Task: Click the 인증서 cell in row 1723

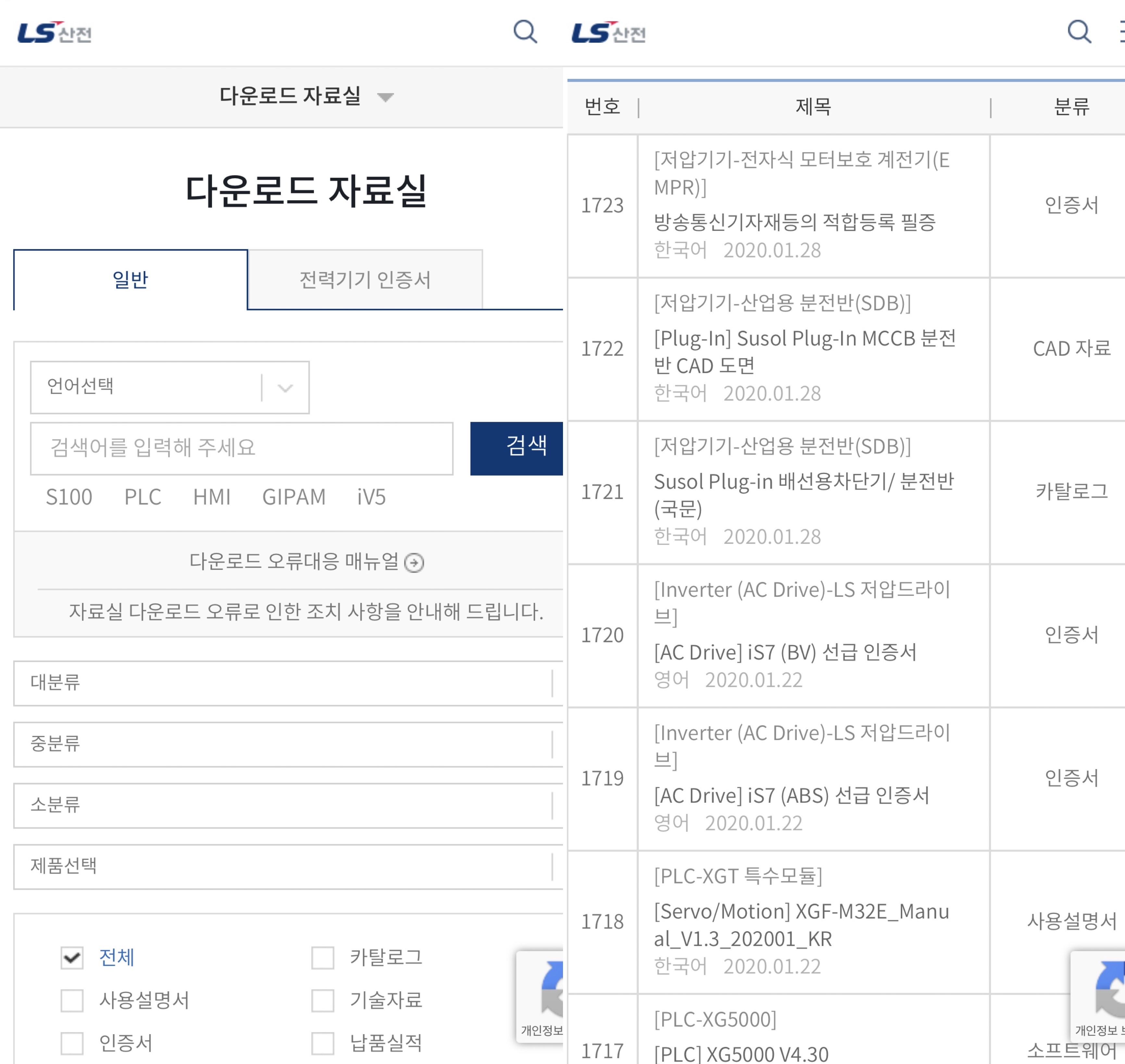Action: coord(1072,205)
